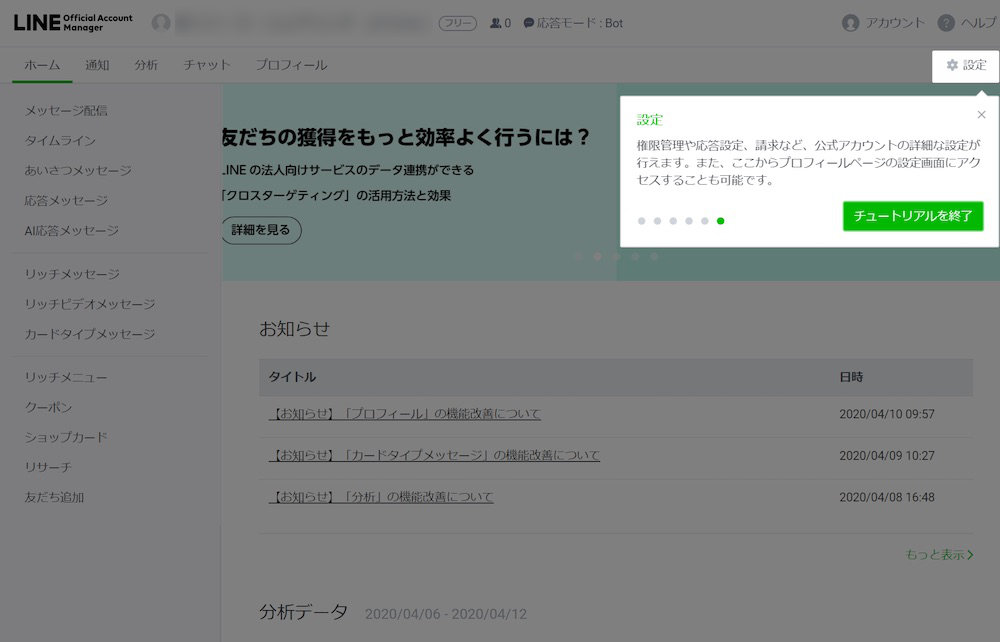Open the 分析の機能改善 notice link

(381, 497)
